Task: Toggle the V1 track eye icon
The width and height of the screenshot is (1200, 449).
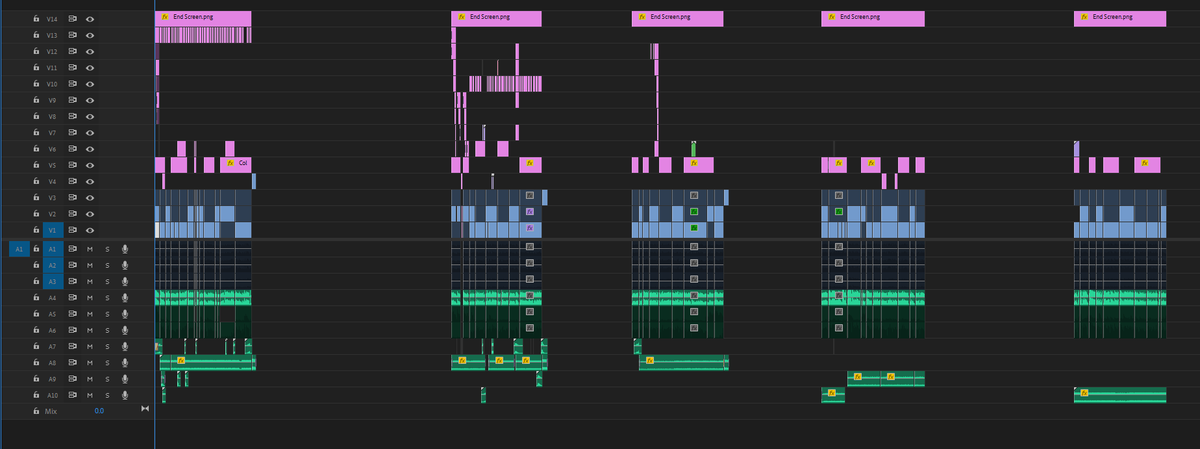Action: click(x=90, y=230)
